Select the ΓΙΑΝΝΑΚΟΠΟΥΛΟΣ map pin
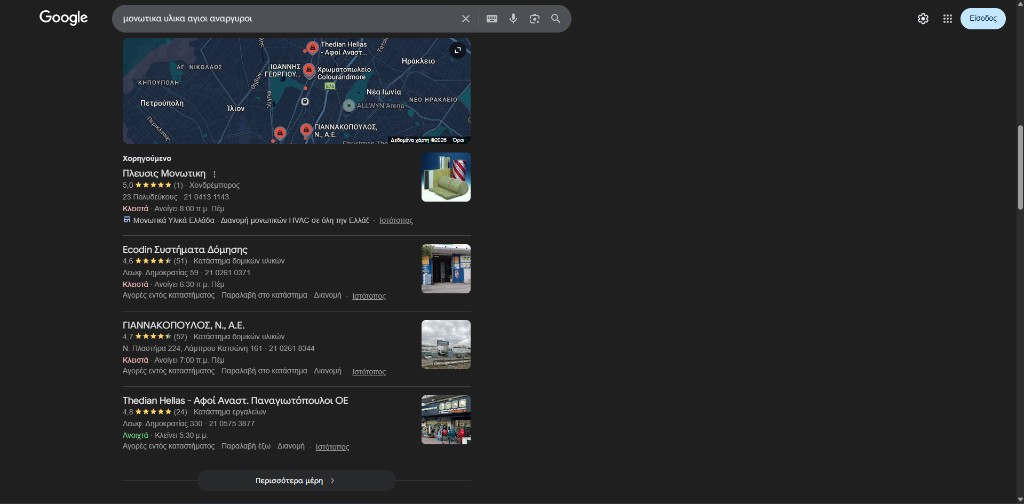This screenshot has height=504, width=1024. (x=306, y=131)
